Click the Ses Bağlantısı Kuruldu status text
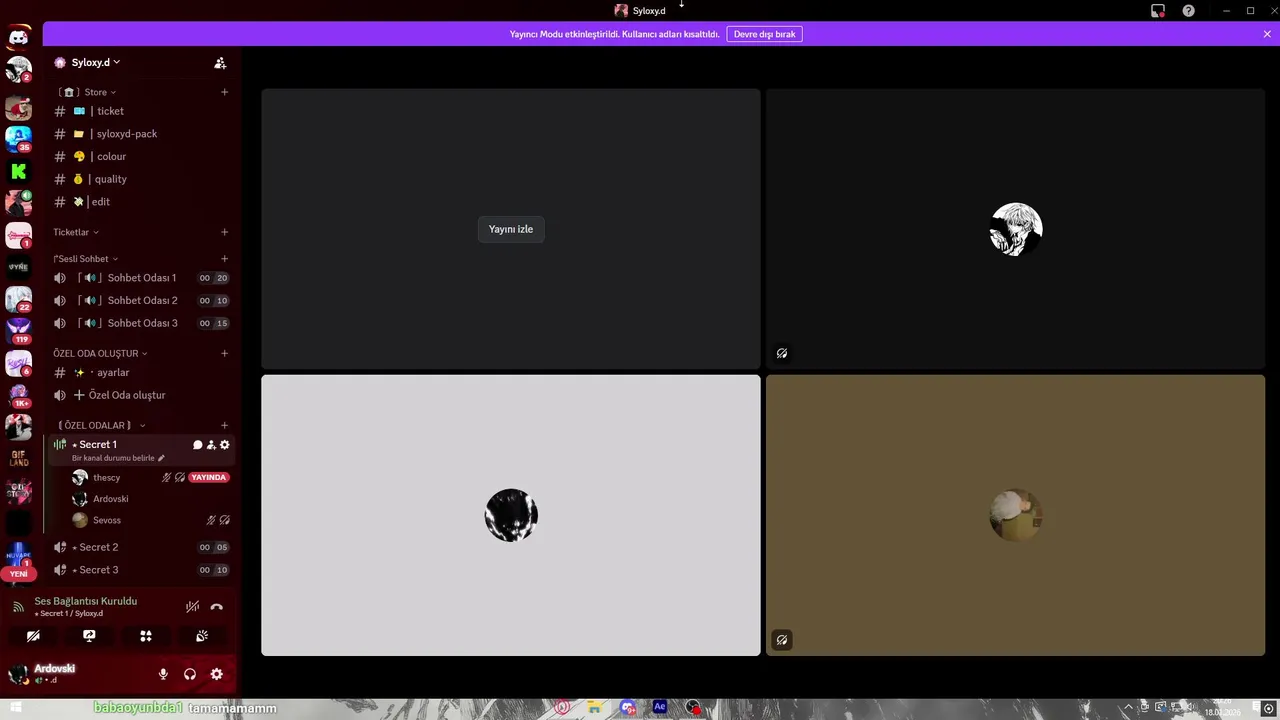Screen dimensions: 1280x720 click(86, 601)
